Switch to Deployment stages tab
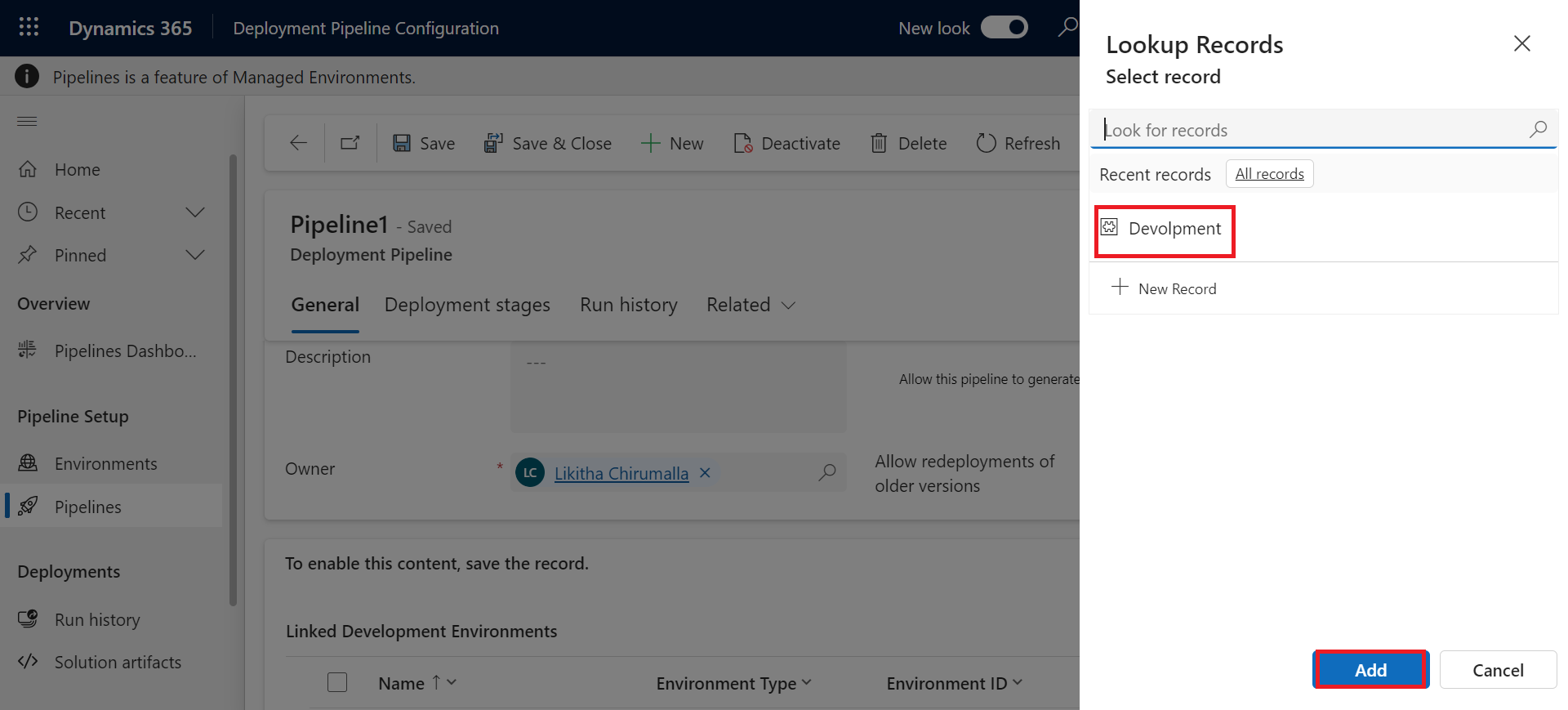The width and height of the screenshot is (1568, 710). coord(467,305)
